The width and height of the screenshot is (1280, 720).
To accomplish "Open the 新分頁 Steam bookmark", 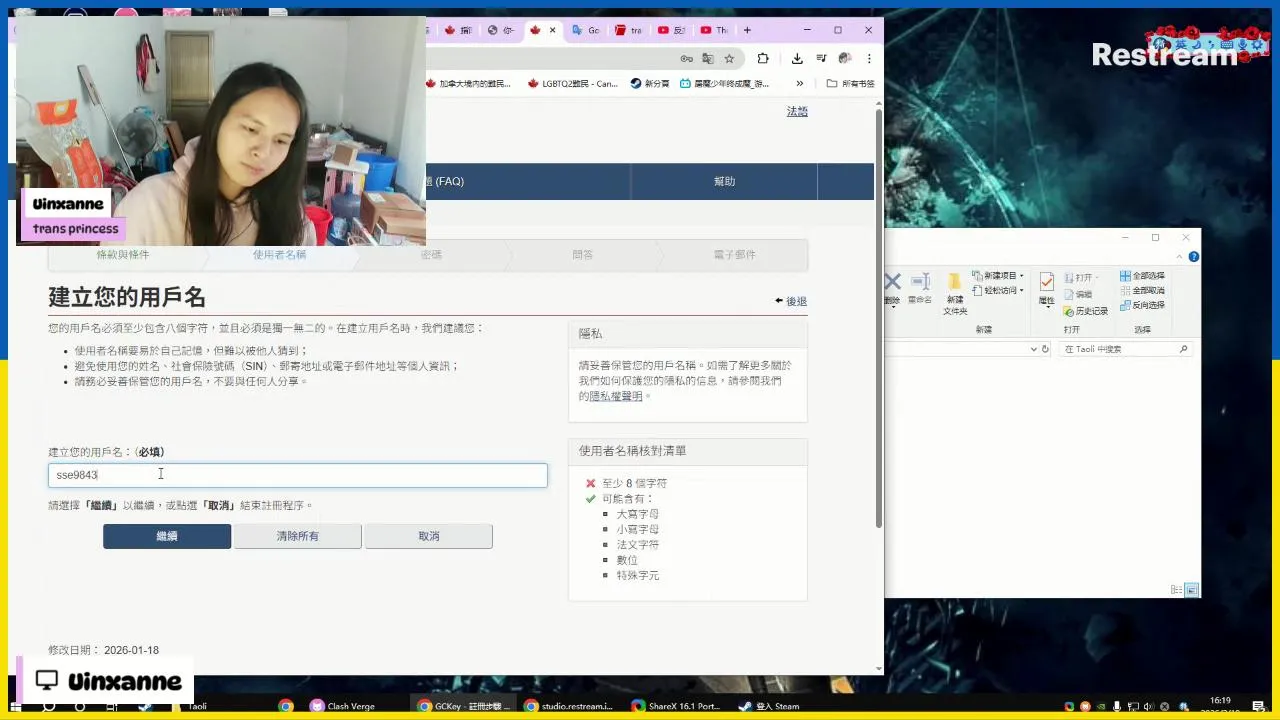I will pos(650,84).
